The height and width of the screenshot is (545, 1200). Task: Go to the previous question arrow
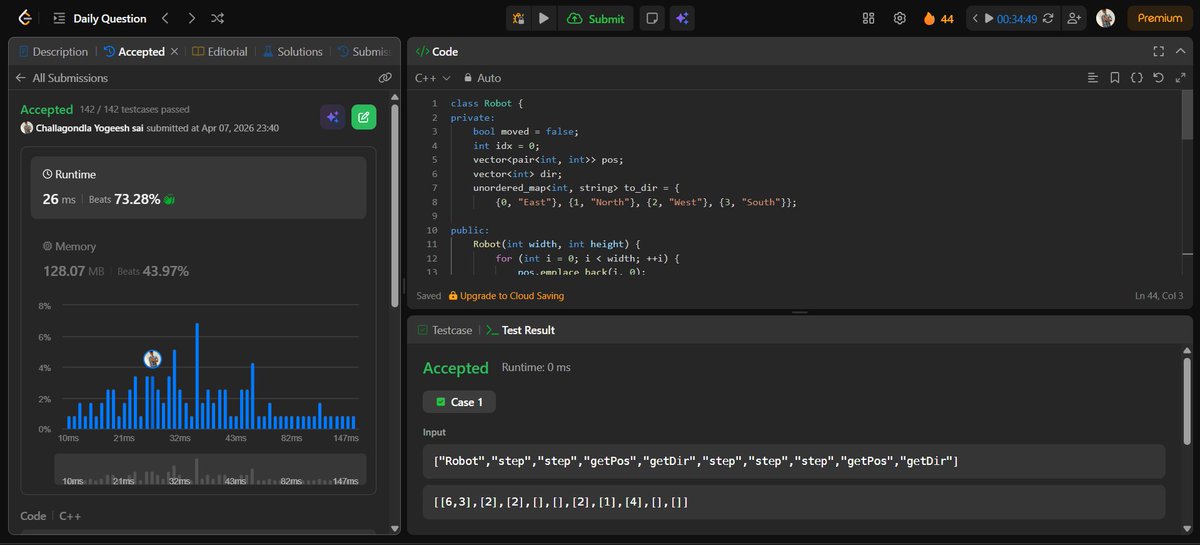coord(166,18)
